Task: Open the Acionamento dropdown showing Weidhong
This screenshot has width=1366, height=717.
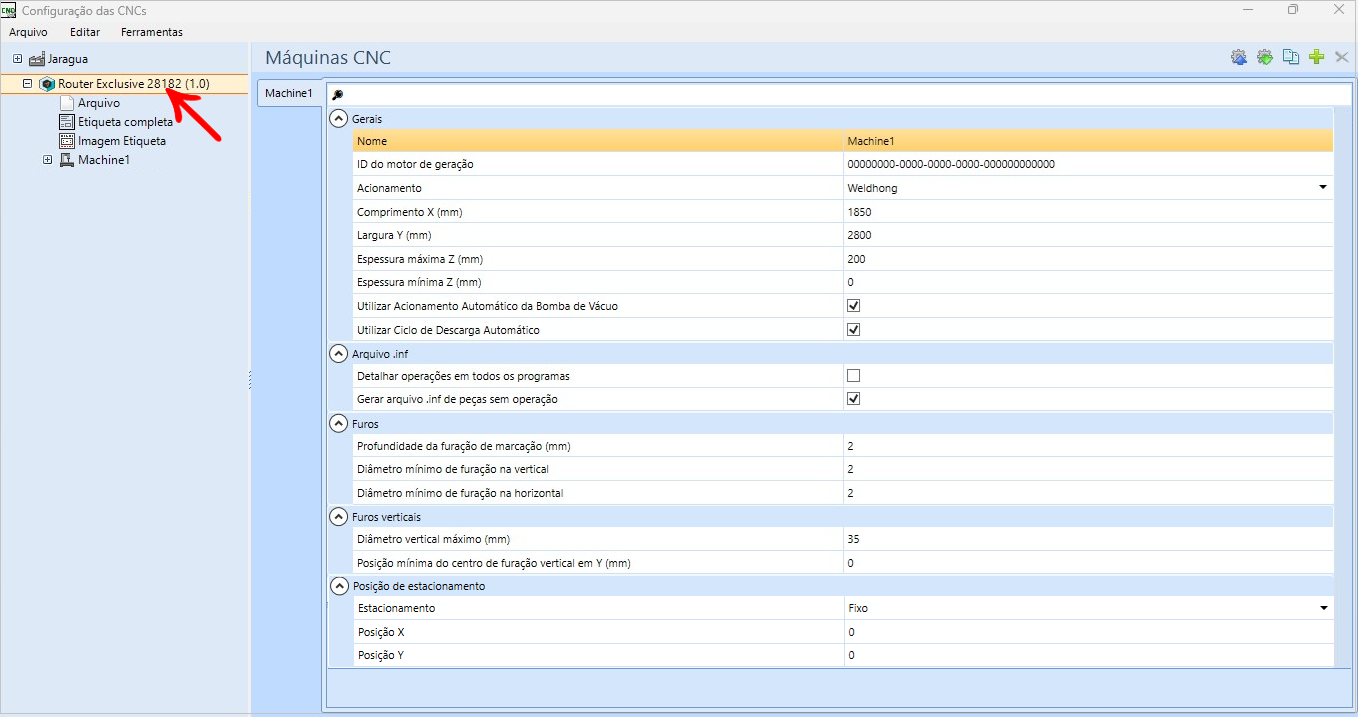Action: (1088, 188)
